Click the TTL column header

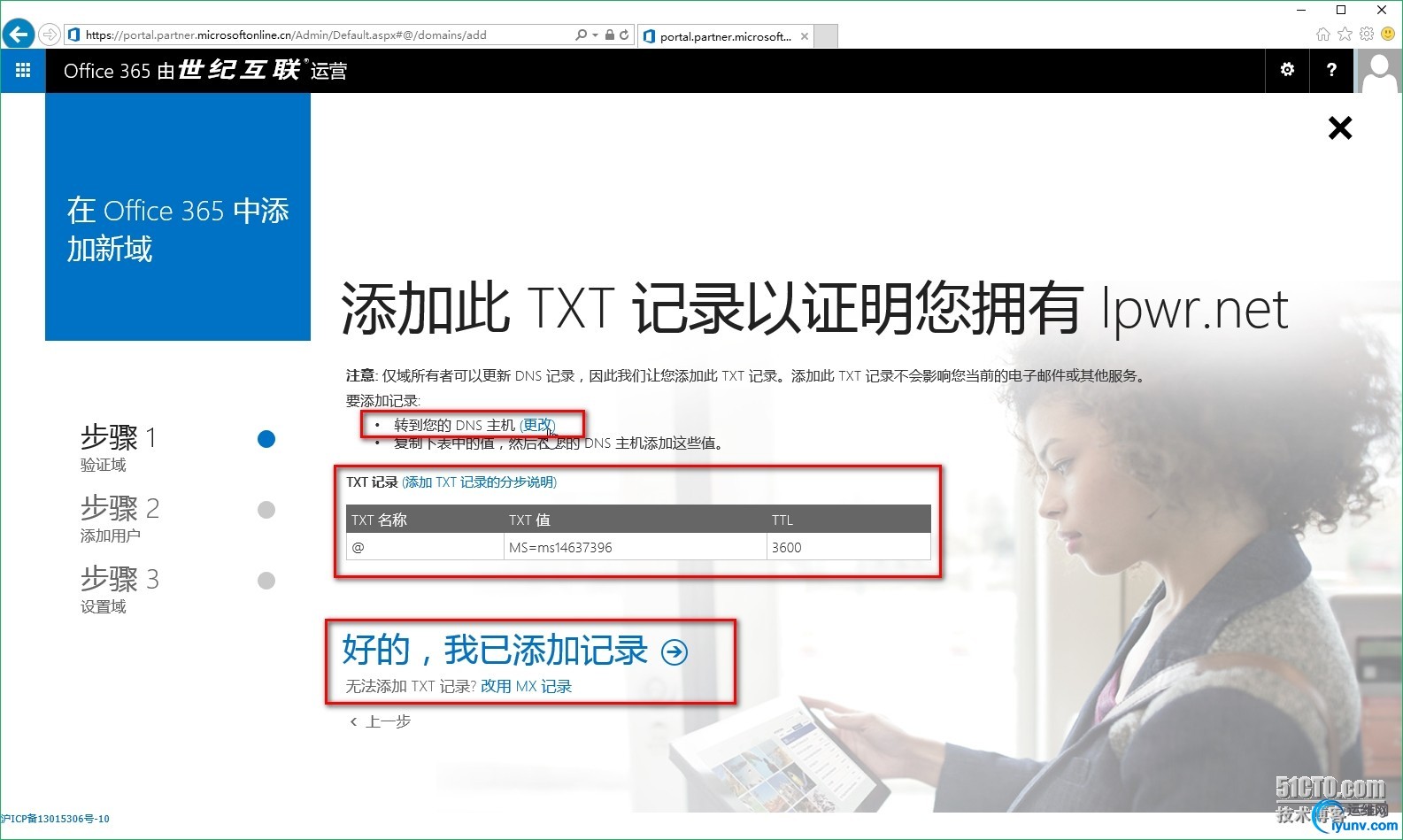849,520
